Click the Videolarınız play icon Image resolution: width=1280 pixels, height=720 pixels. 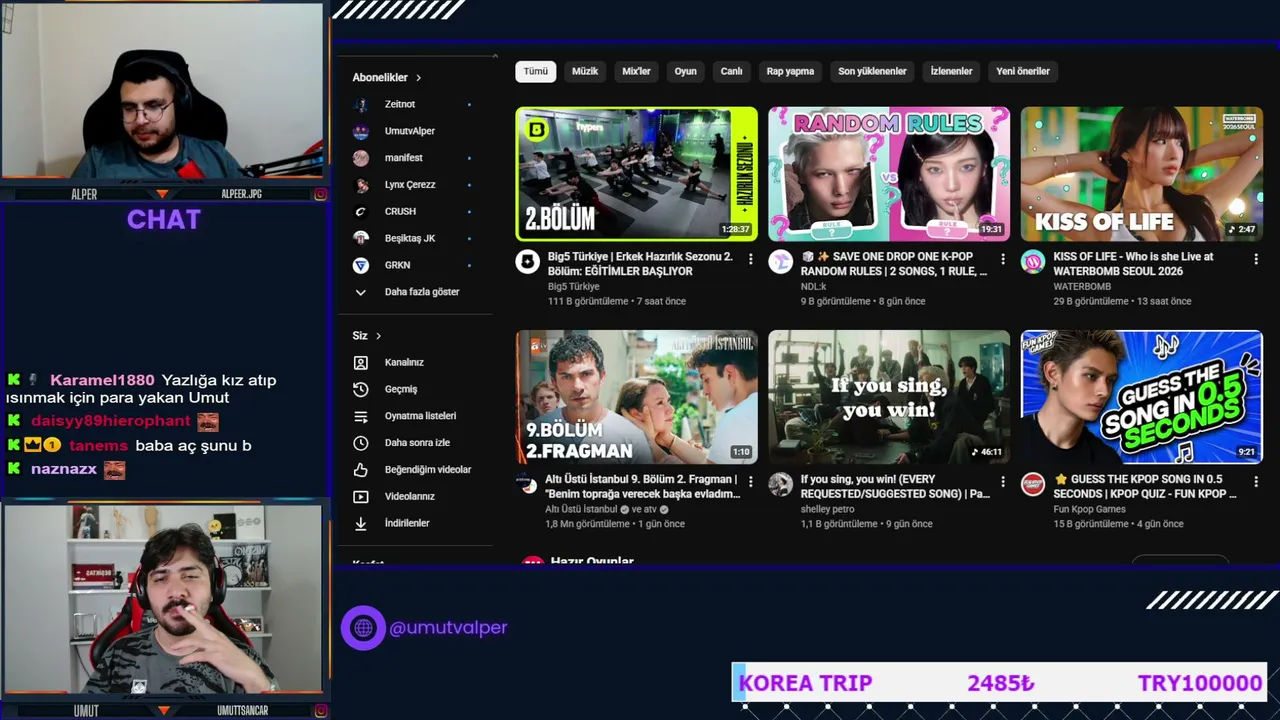pyautogui.click(x=361, y=496)
